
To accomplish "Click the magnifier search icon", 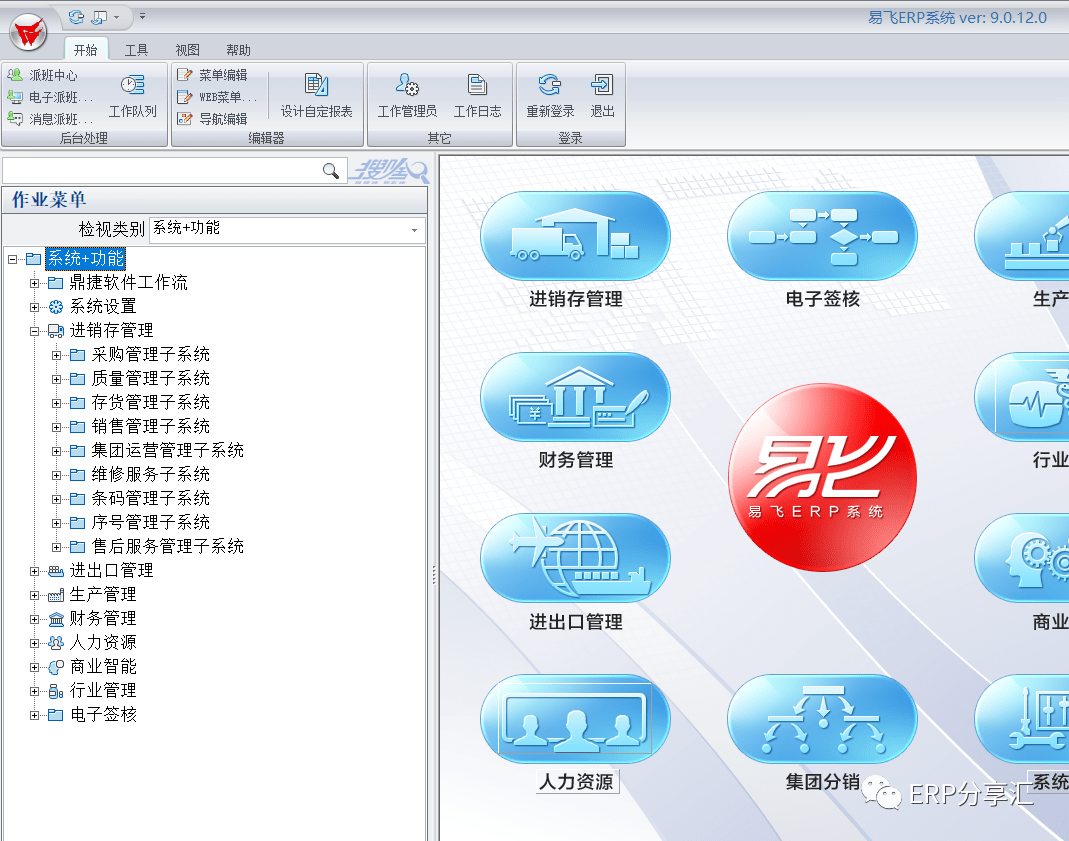I will pyautogui.click(x=331, y=170).
